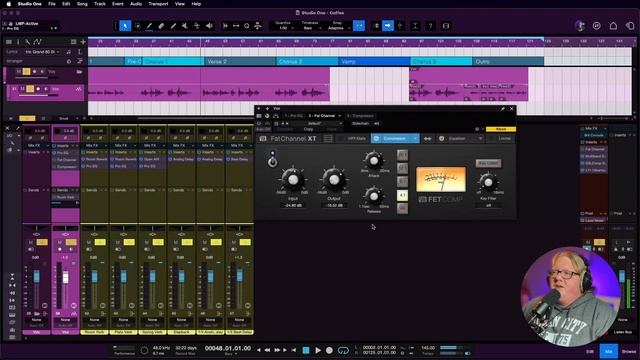
Task: Open the Start page home icon
Action: 613,26
